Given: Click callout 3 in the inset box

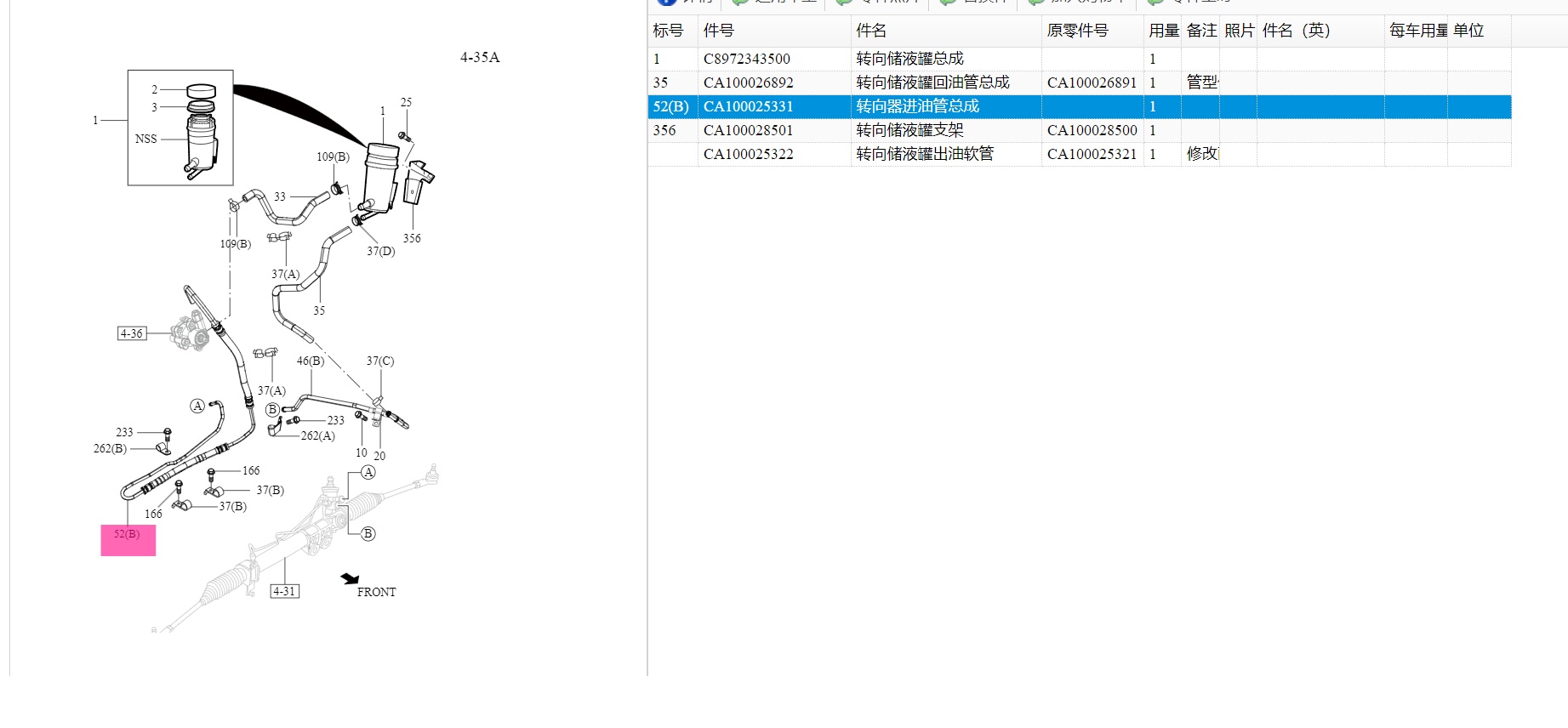Looking at the screenshot, I should click(155, 107).
